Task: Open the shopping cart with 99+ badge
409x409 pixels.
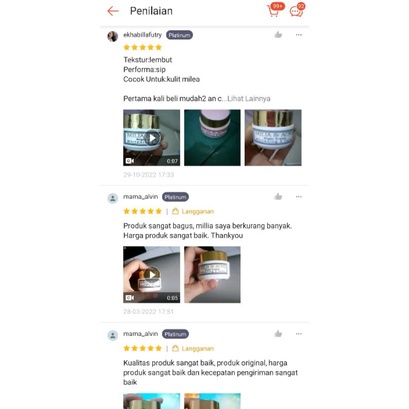Action: click(274, 10)
